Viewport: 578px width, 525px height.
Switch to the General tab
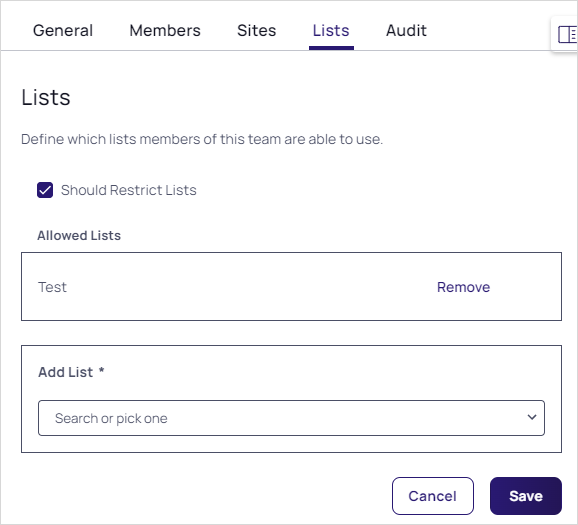[x=63, y=31]
